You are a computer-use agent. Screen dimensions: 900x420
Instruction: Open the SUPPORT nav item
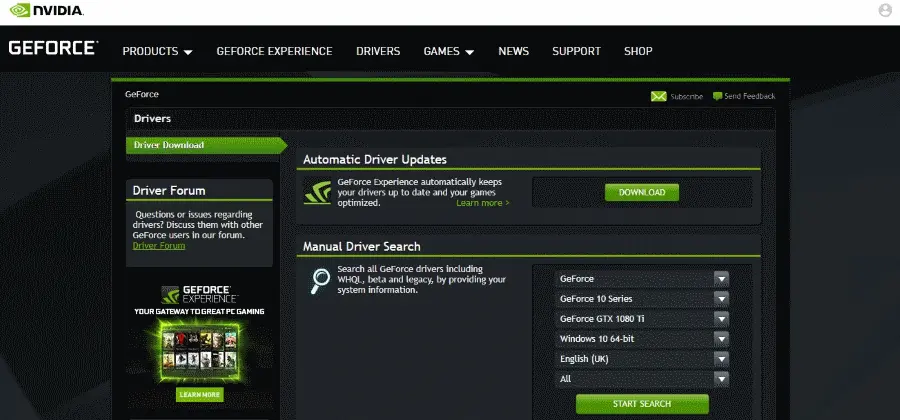coord(576,51)
